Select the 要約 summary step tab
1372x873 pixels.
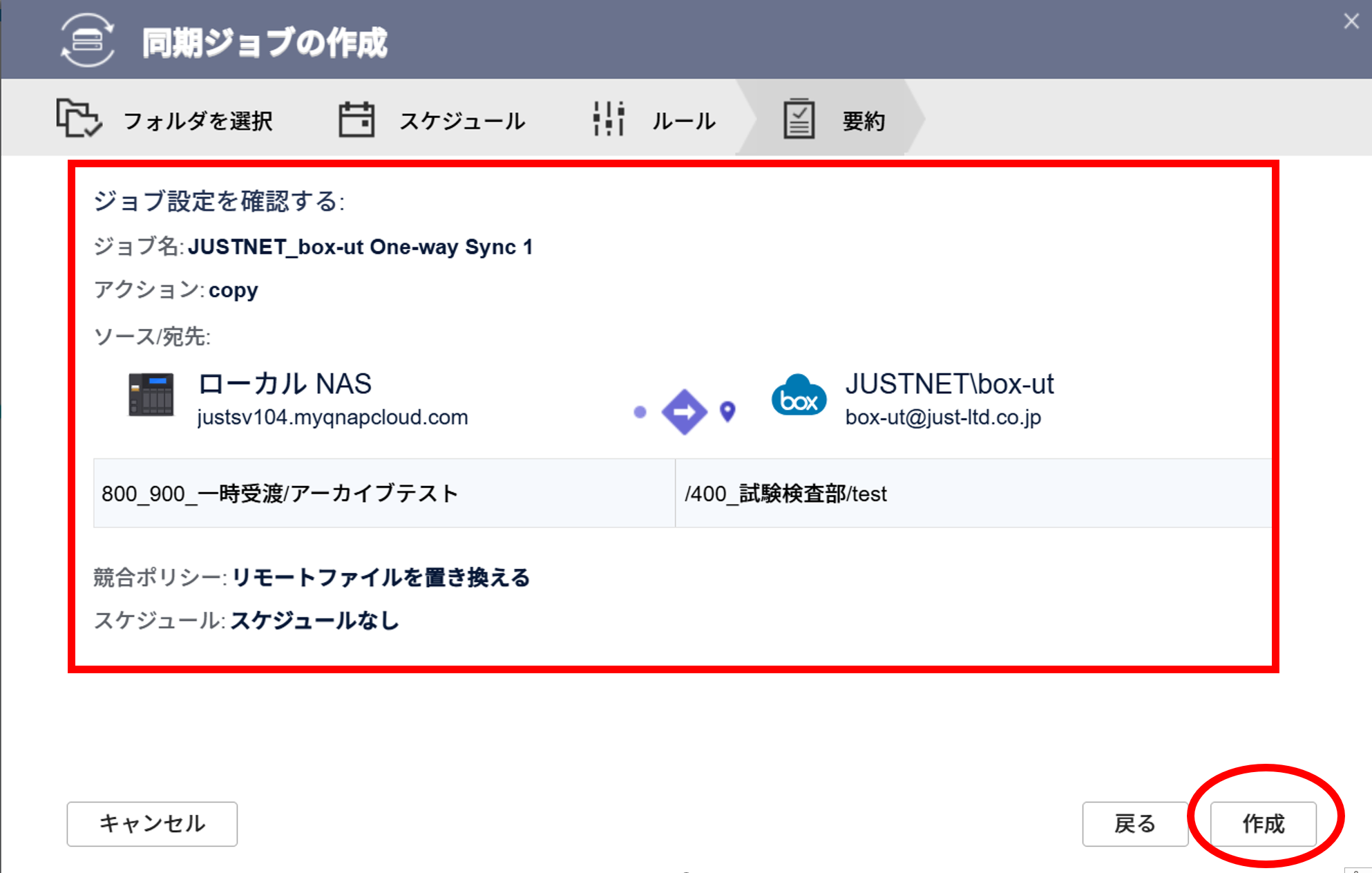point(834,119)
